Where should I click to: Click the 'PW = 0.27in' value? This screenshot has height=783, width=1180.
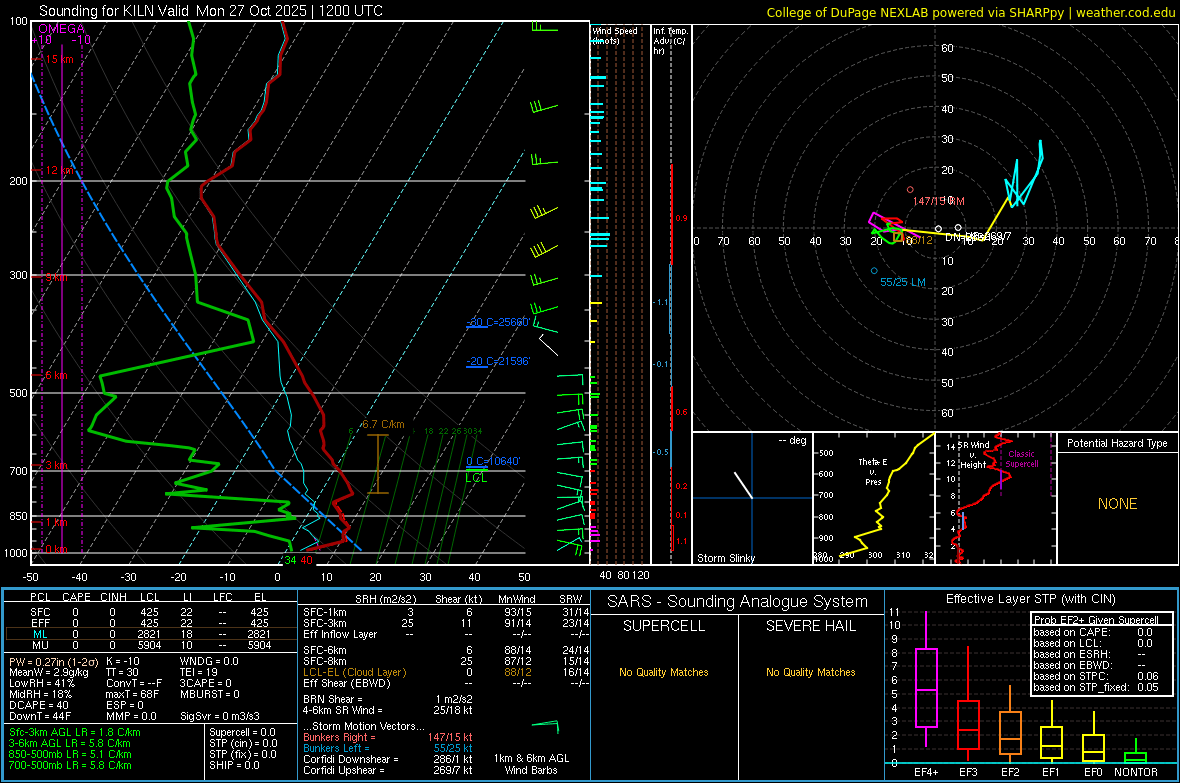point(53,661)
